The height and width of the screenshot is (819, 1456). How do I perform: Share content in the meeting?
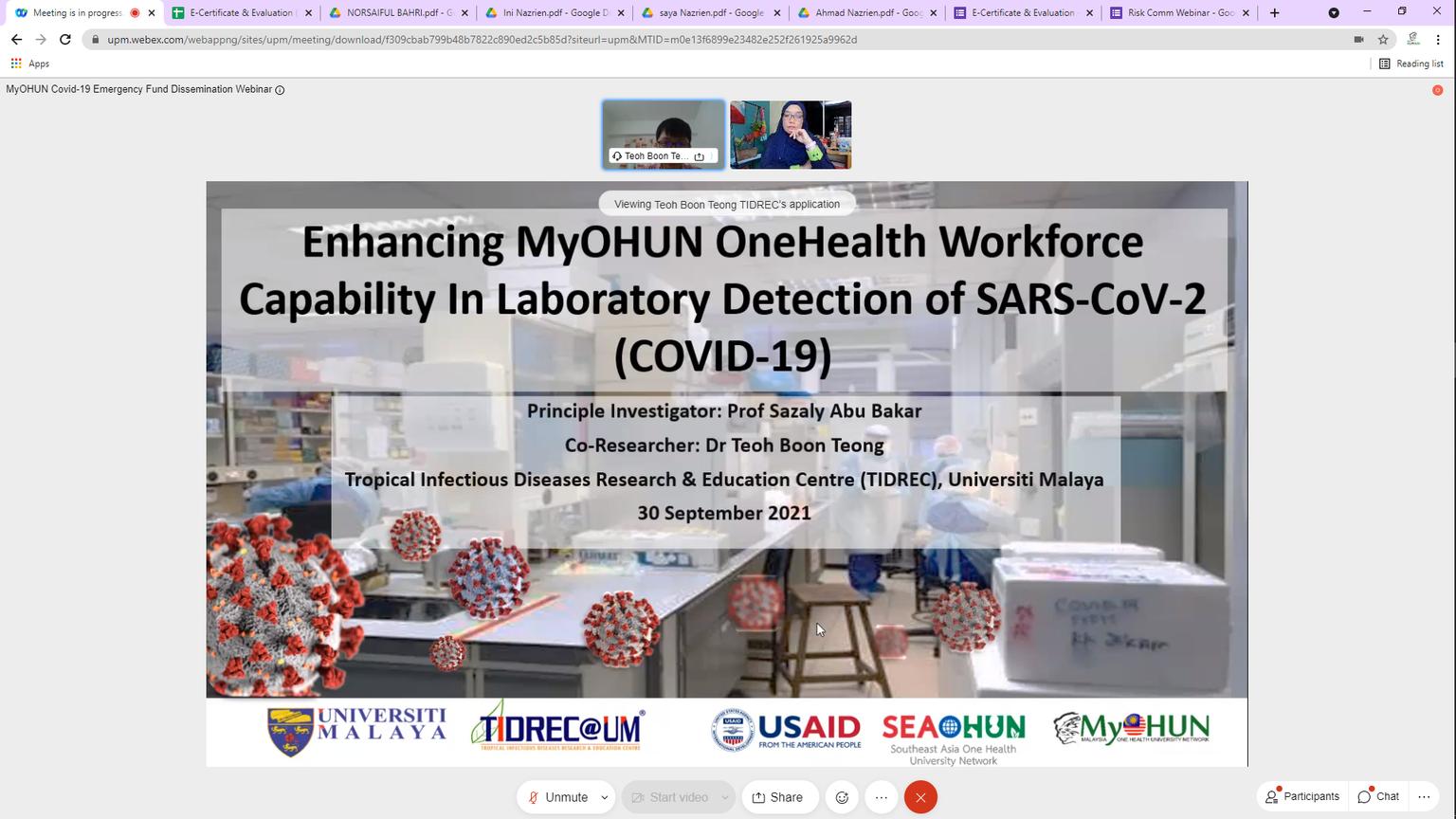[x=779, y=797]
